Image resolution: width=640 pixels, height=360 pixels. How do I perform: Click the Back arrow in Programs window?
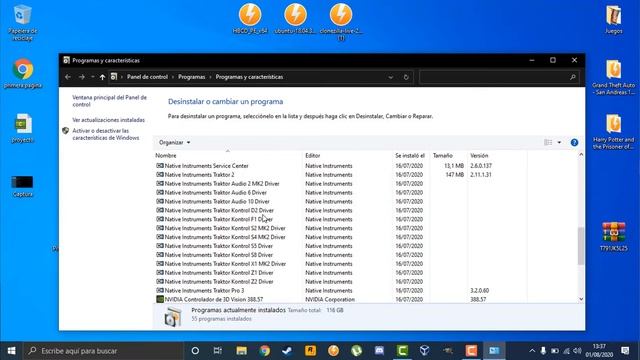68,77
